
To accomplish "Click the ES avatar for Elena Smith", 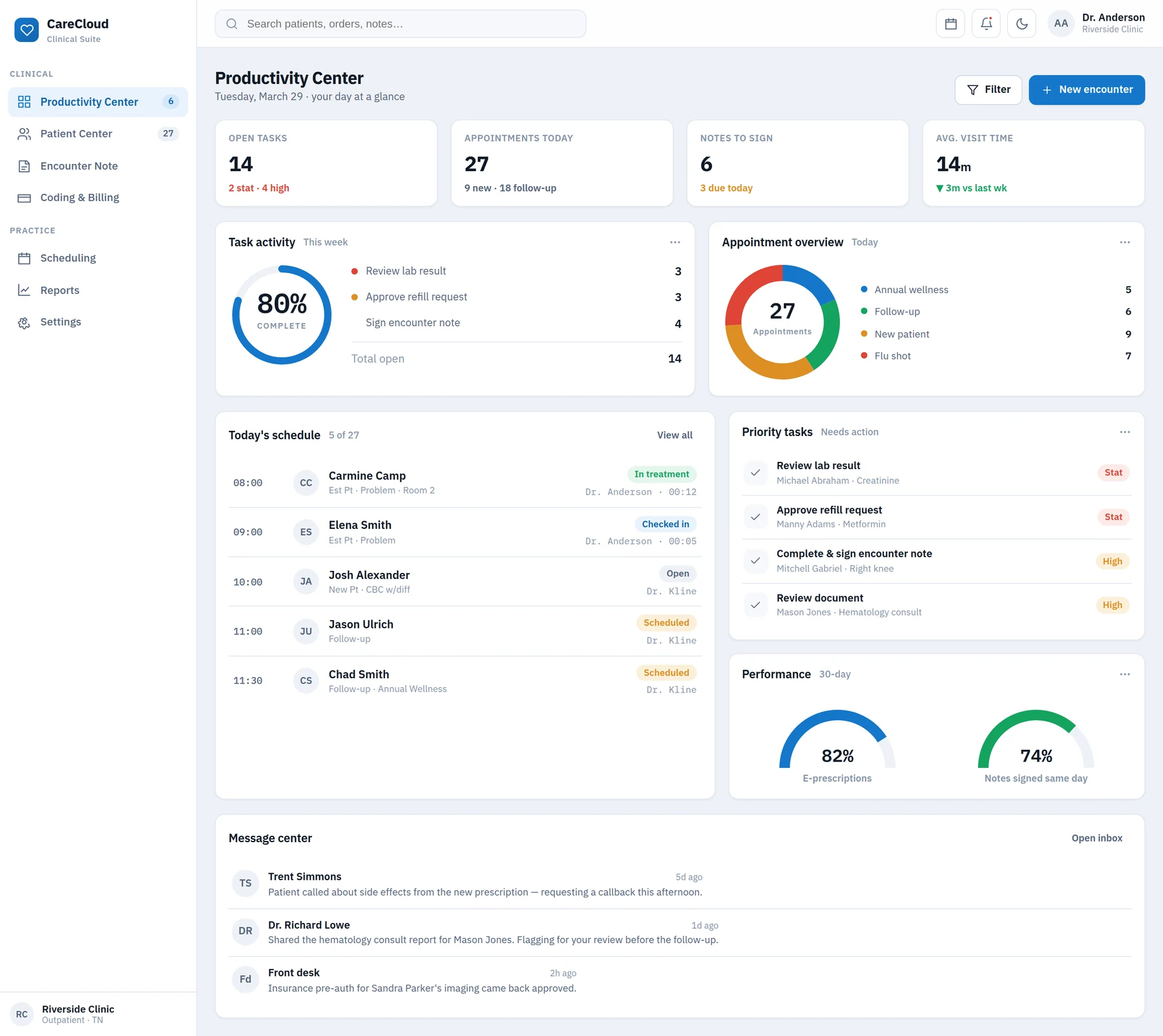I will coord(306,532).
